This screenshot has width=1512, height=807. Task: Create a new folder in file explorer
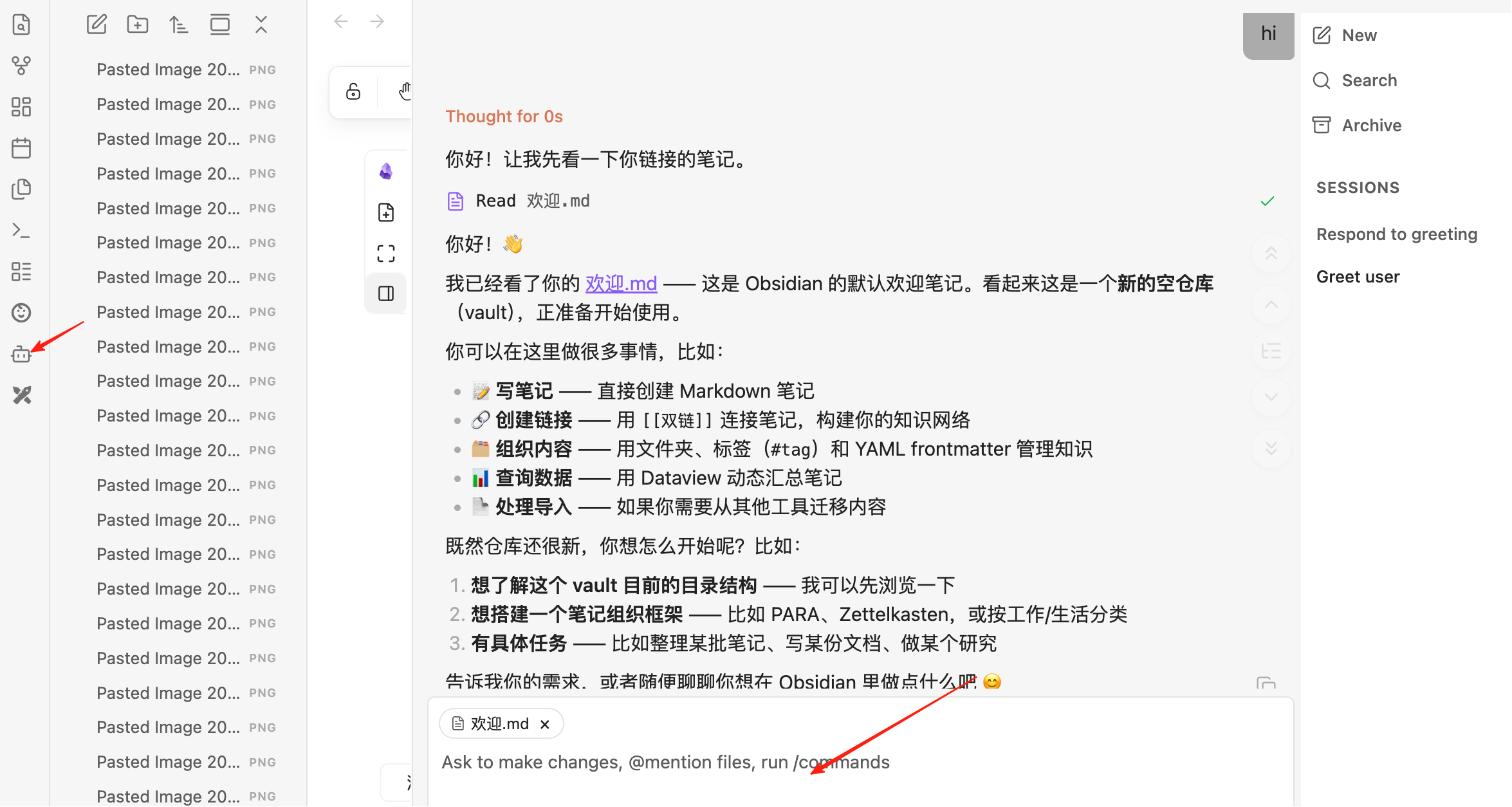click(138, 24)
